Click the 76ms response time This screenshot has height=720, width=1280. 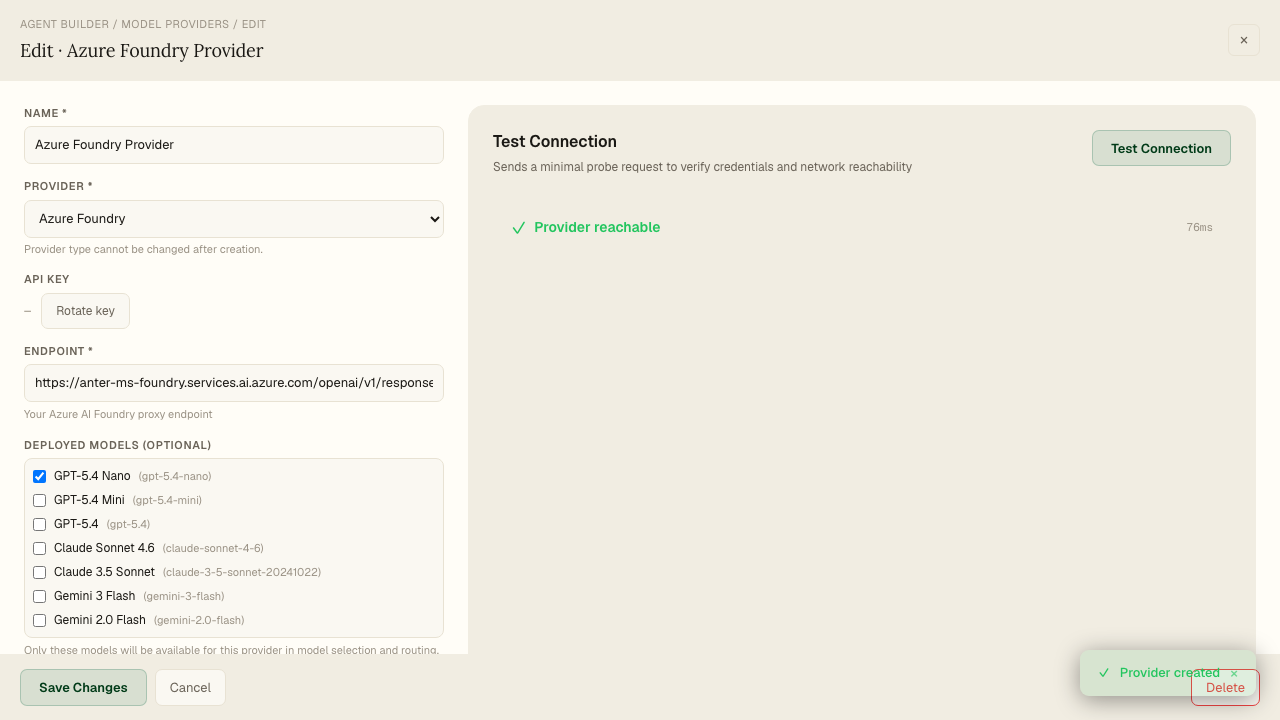[1199, 227]
